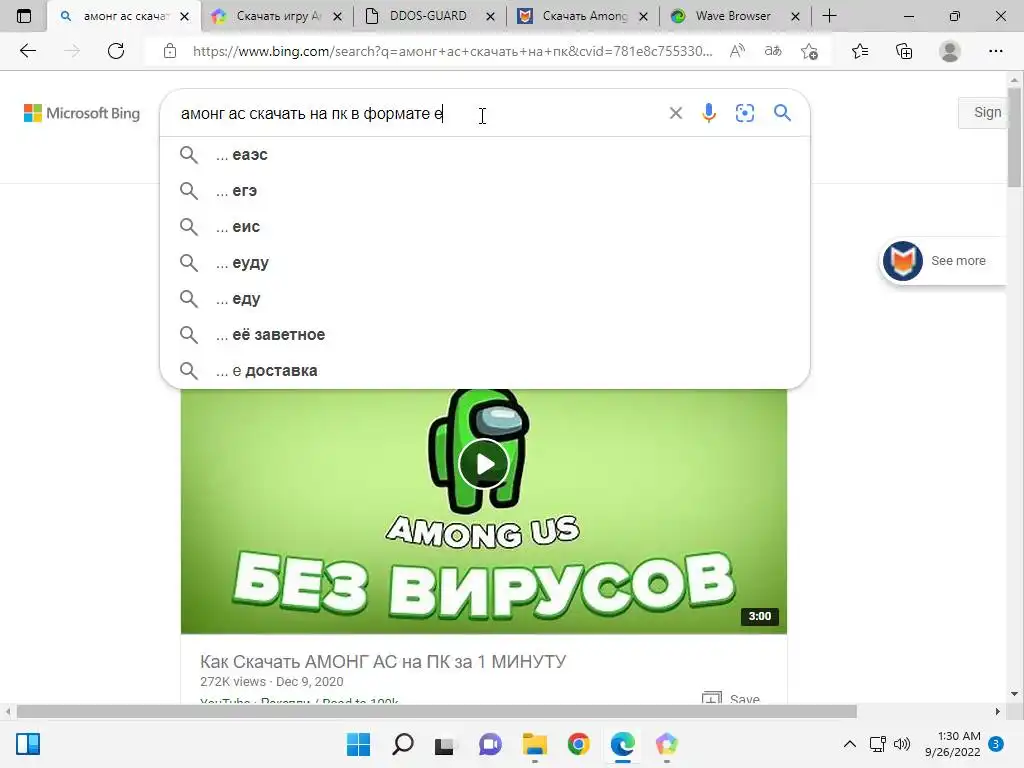Close the "Скачать игру" tab
Viewport: 1024px width, 768px height.
(x=338, y=16)
